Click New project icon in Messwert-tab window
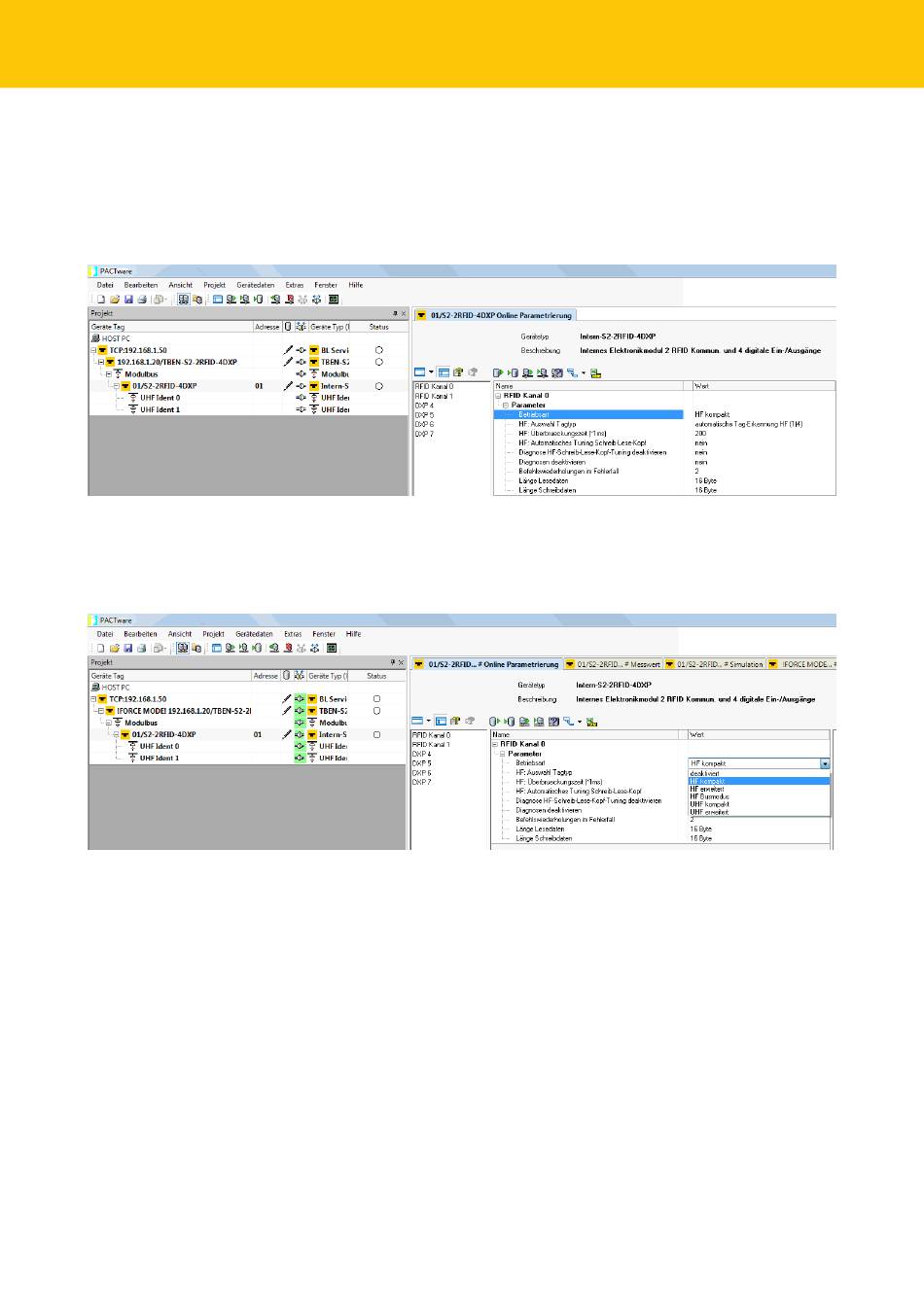 (x=100, y=648)
